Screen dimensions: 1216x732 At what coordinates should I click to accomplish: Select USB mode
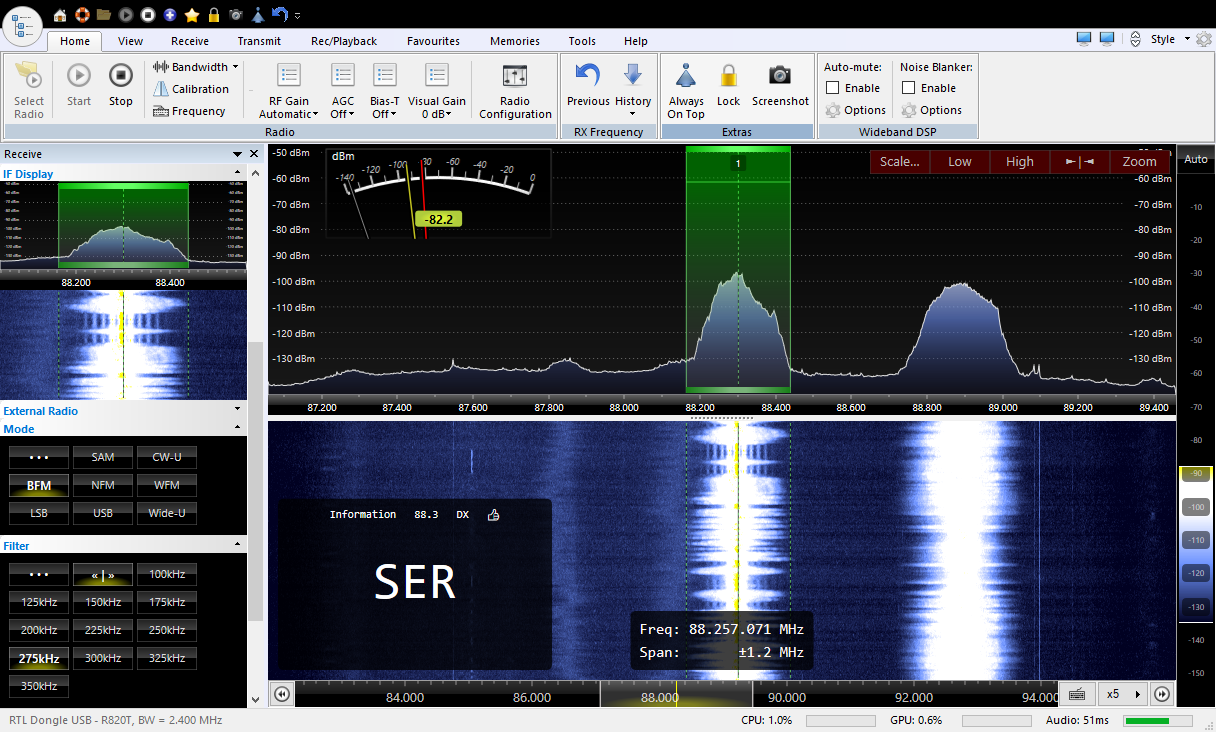[x=103, y=513]
